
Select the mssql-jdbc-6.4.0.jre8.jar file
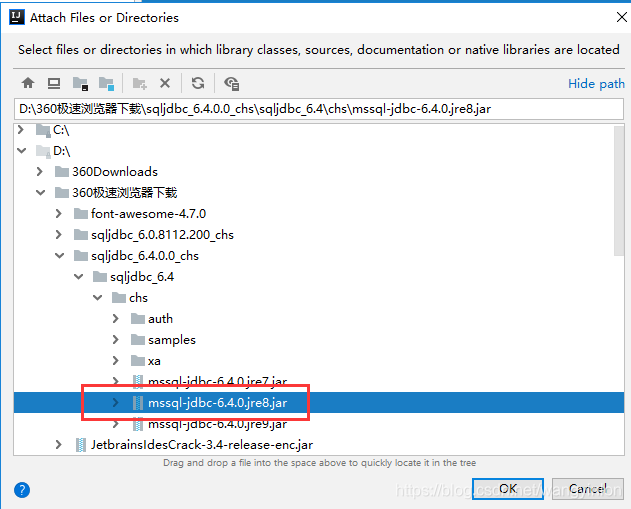(319, 402)
